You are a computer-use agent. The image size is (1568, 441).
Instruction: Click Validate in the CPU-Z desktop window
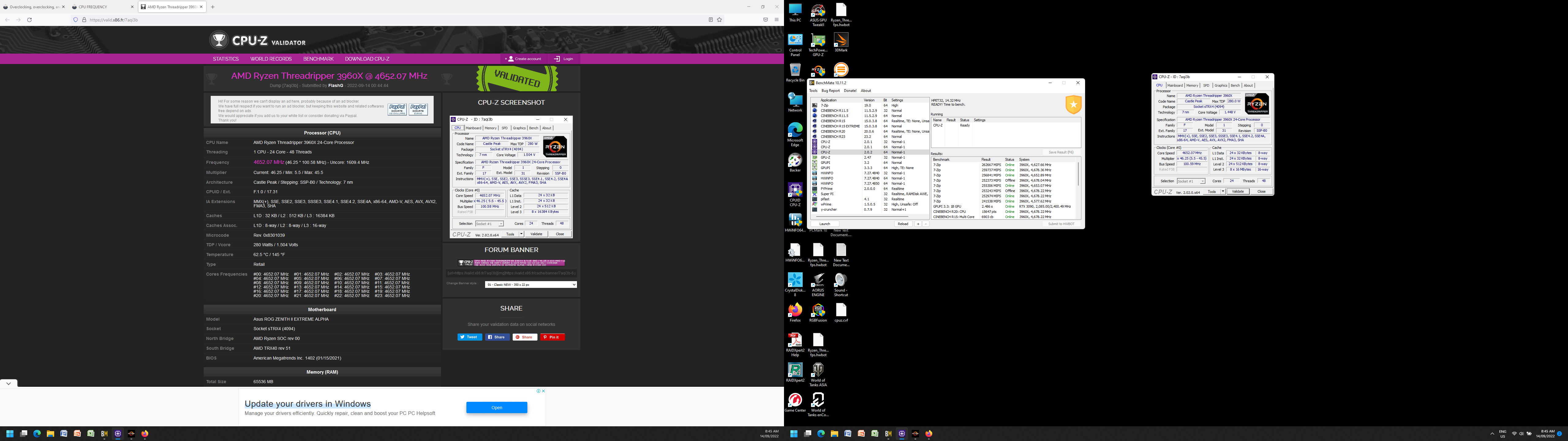coord(1238,191)
